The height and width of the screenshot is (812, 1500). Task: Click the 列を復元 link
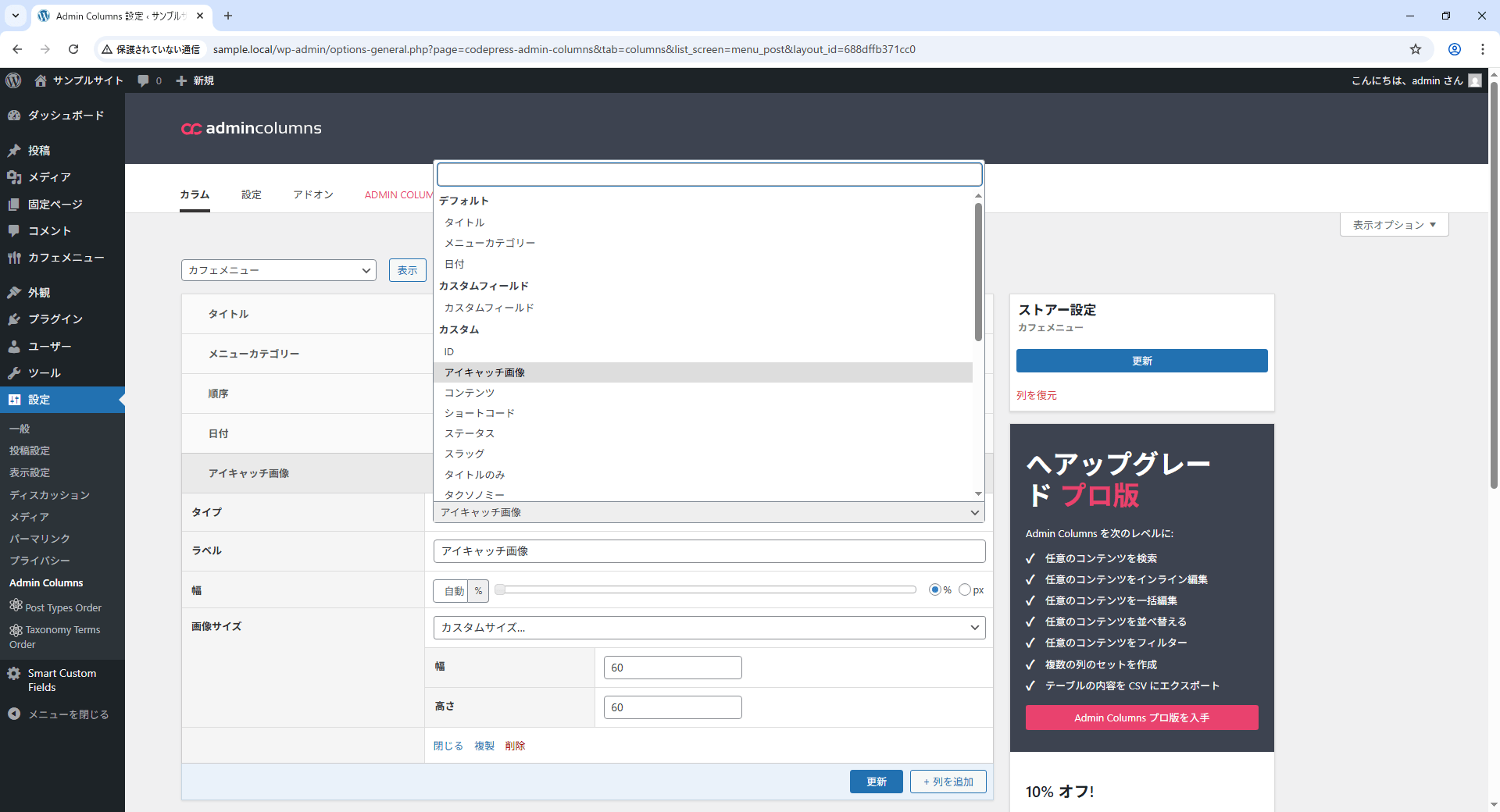click(x=1037, y=395)
